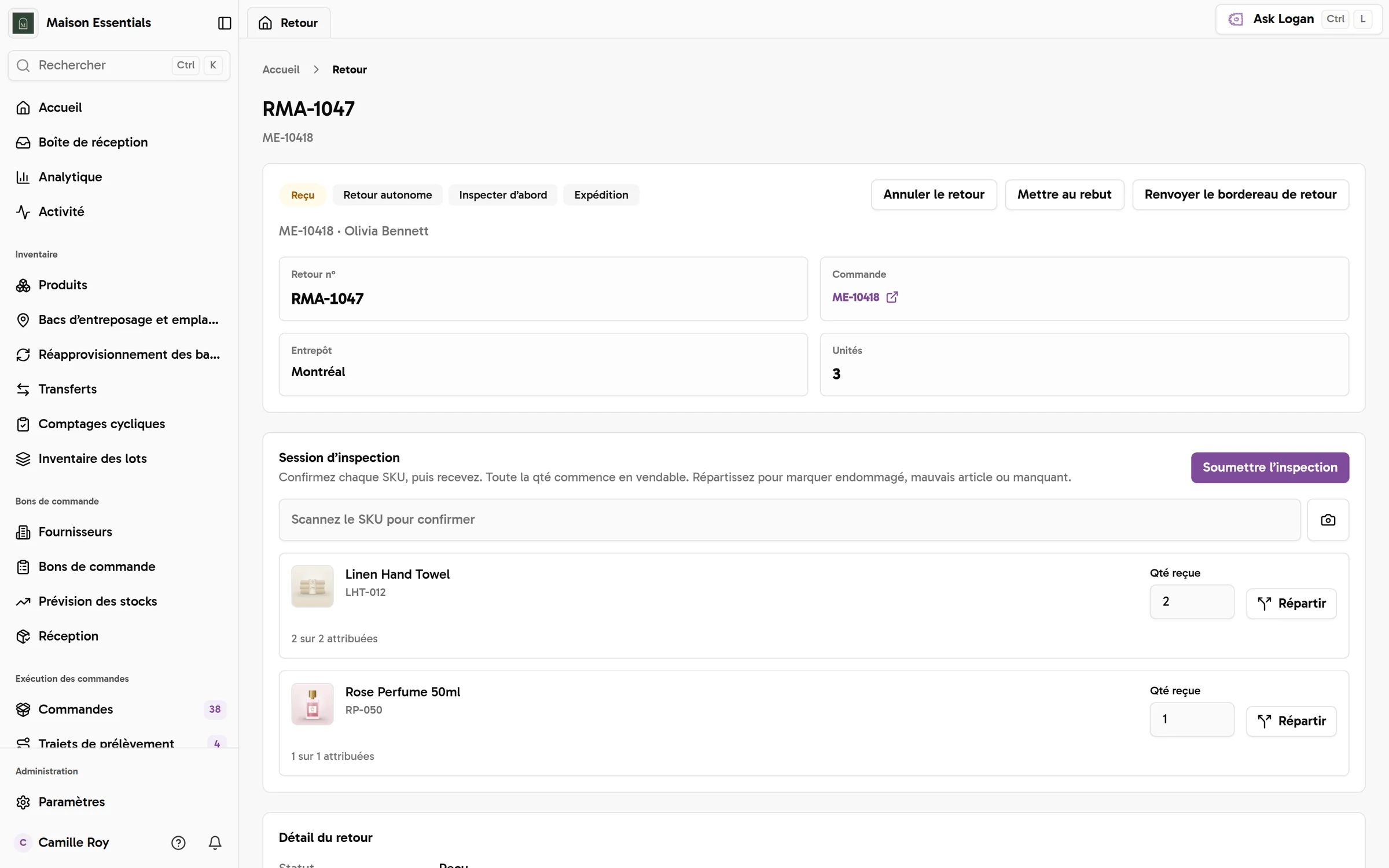Open Commandes with 38 badge
This screenshot has width=1389, height=868.
pos(119,709)
